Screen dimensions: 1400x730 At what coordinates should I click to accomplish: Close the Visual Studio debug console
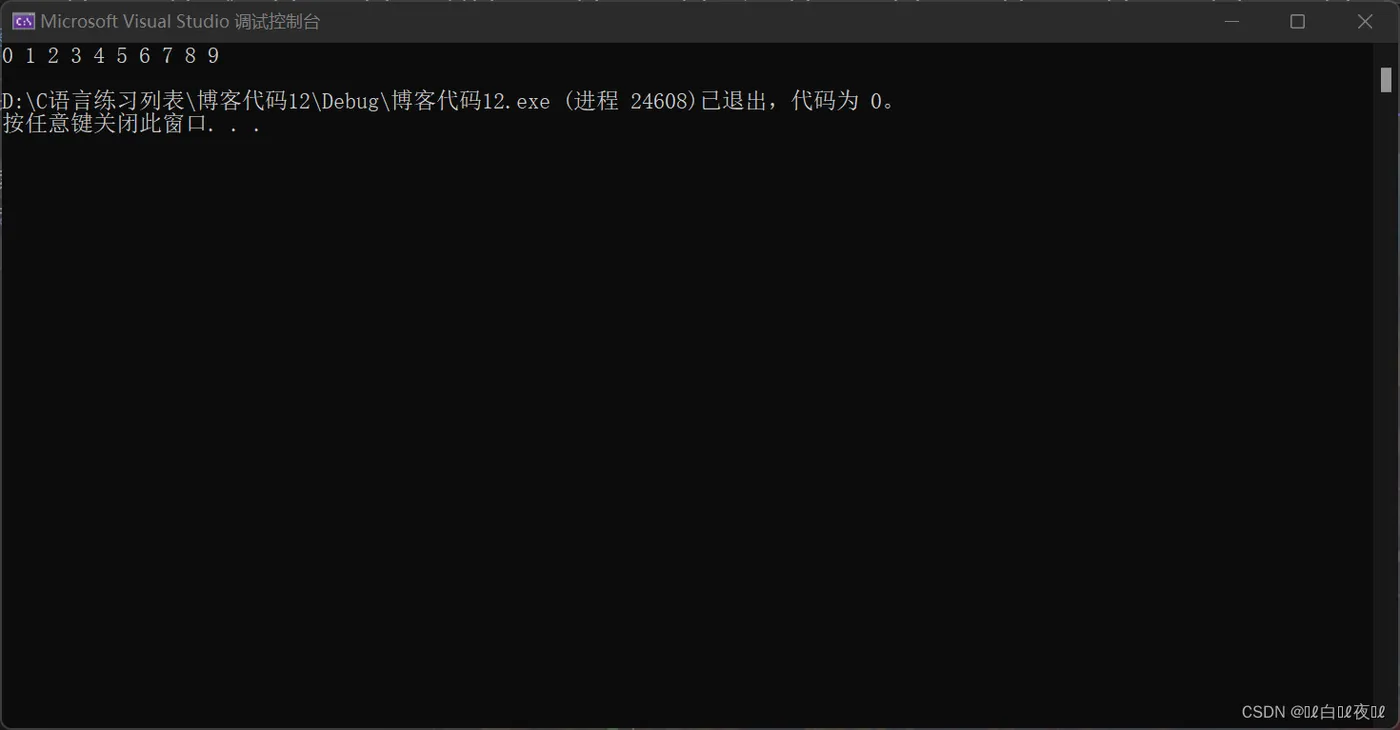(1364, 21)
